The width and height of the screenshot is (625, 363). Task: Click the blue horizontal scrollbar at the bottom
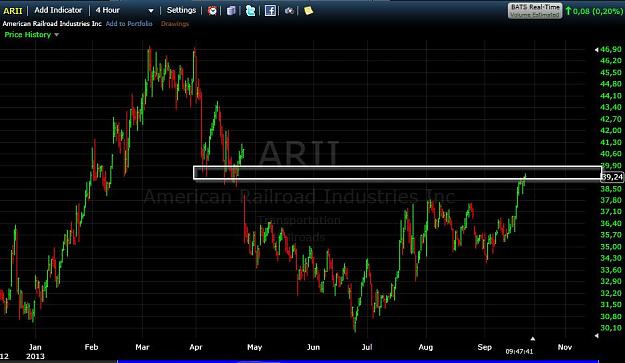click(x=358, y=361)
